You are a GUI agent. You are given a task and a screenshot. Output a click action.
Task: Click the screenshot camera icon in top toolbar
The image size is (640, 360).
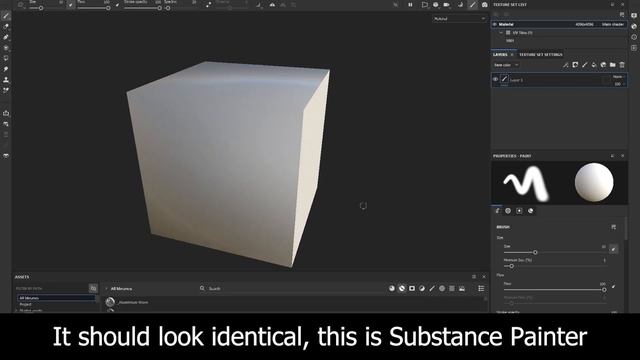[484, 5]
